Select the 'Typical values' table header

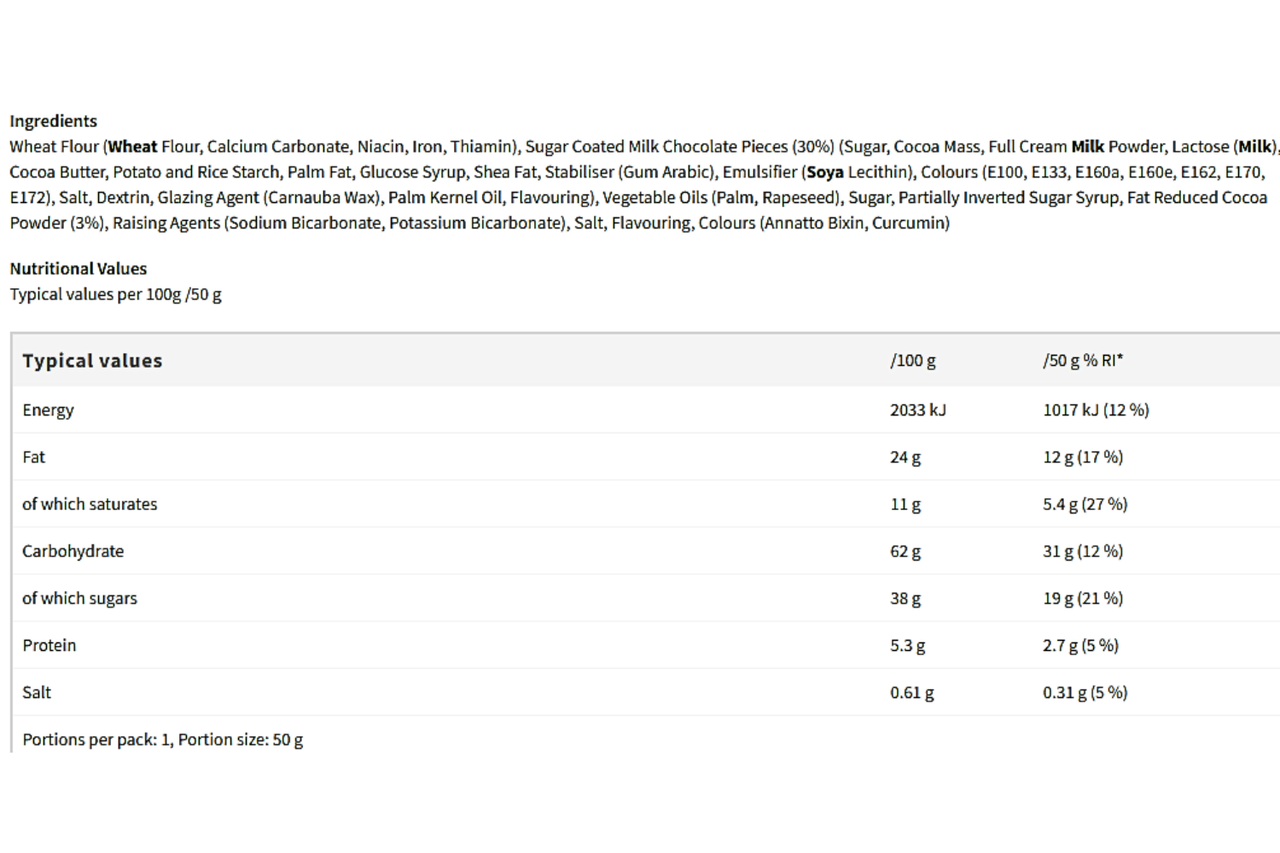pos(92,361)
